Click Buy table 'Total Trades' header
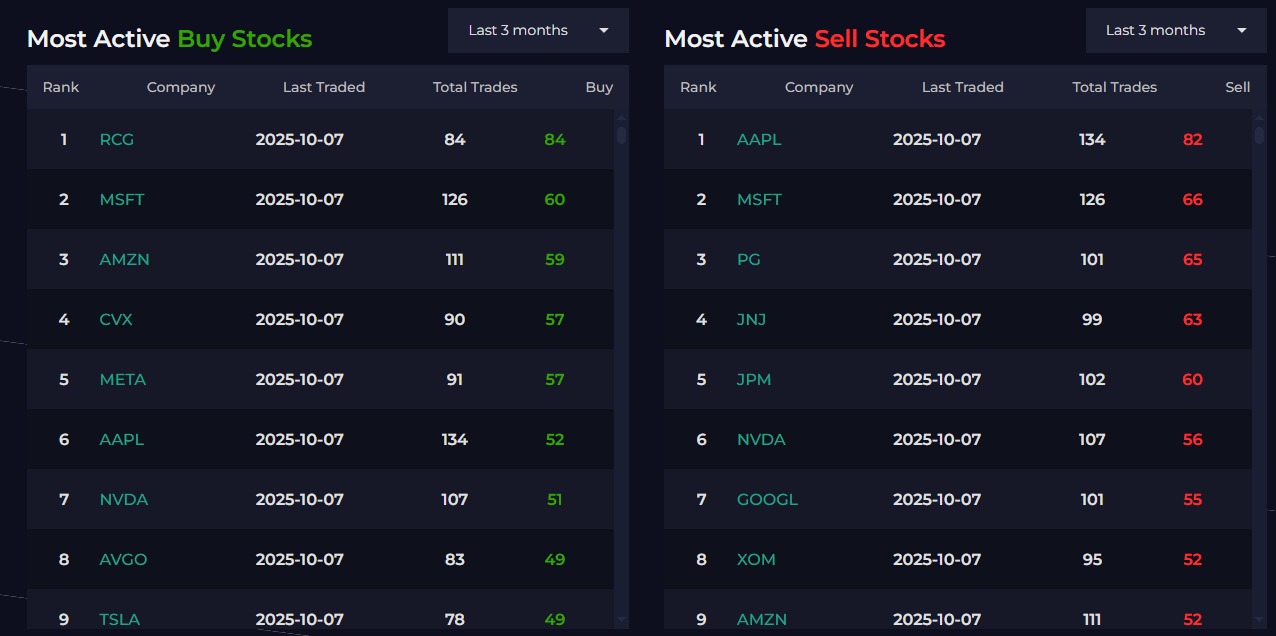The height and width of the screenshot is (636, 1276). pyautogui.click(x=475, y=87)
